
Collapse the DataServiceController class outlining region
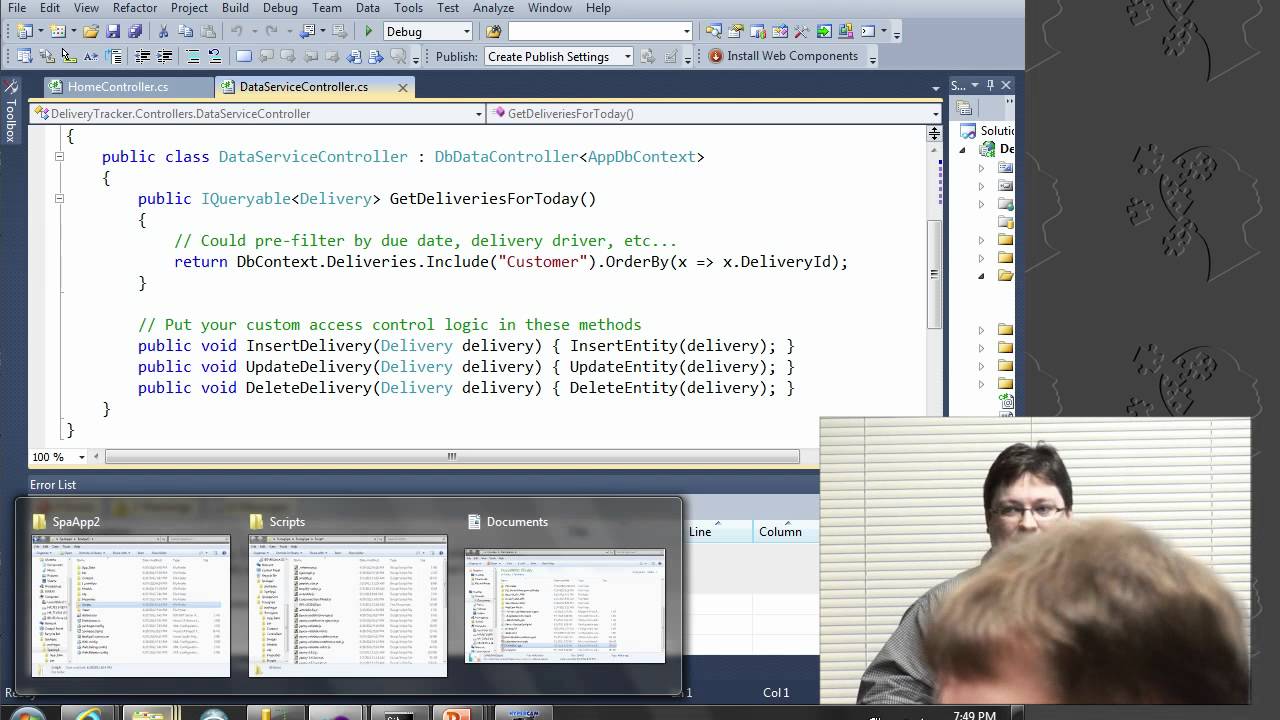(x=59, y=157)
